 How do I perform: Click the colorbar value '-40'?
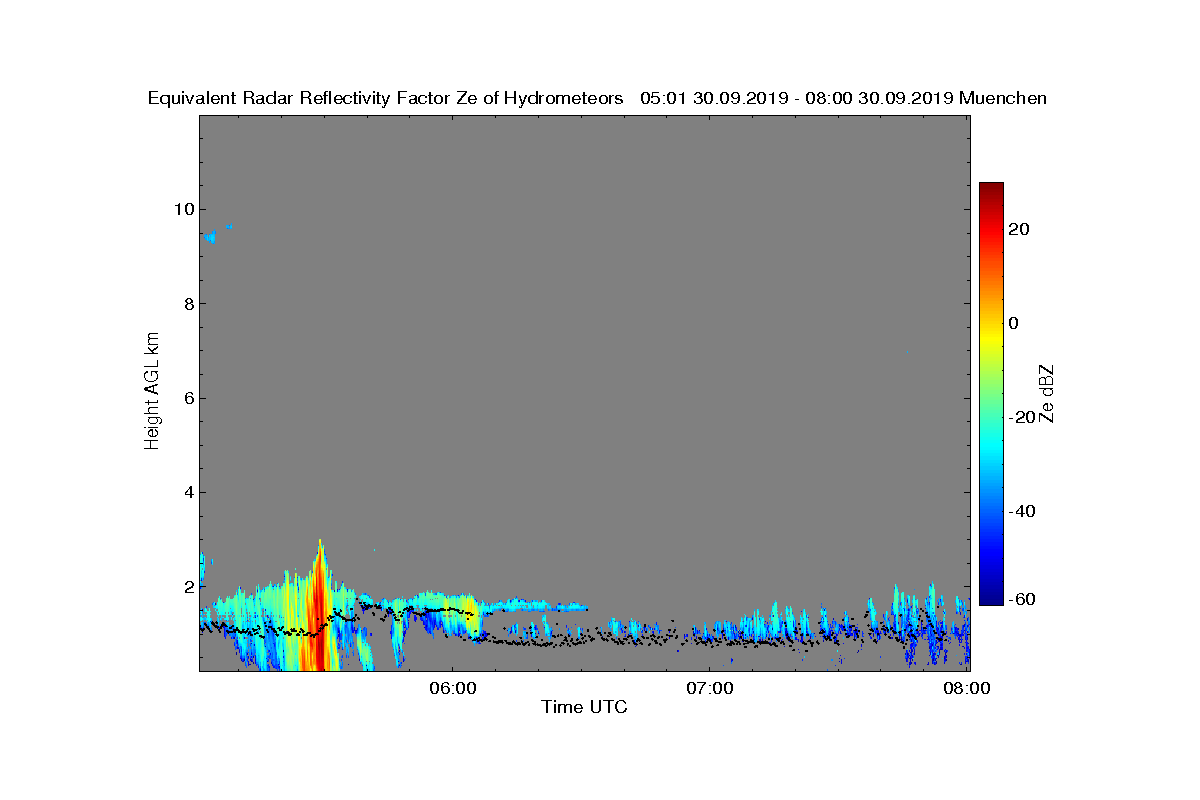pyautogui.click(x=1023, y=512)
